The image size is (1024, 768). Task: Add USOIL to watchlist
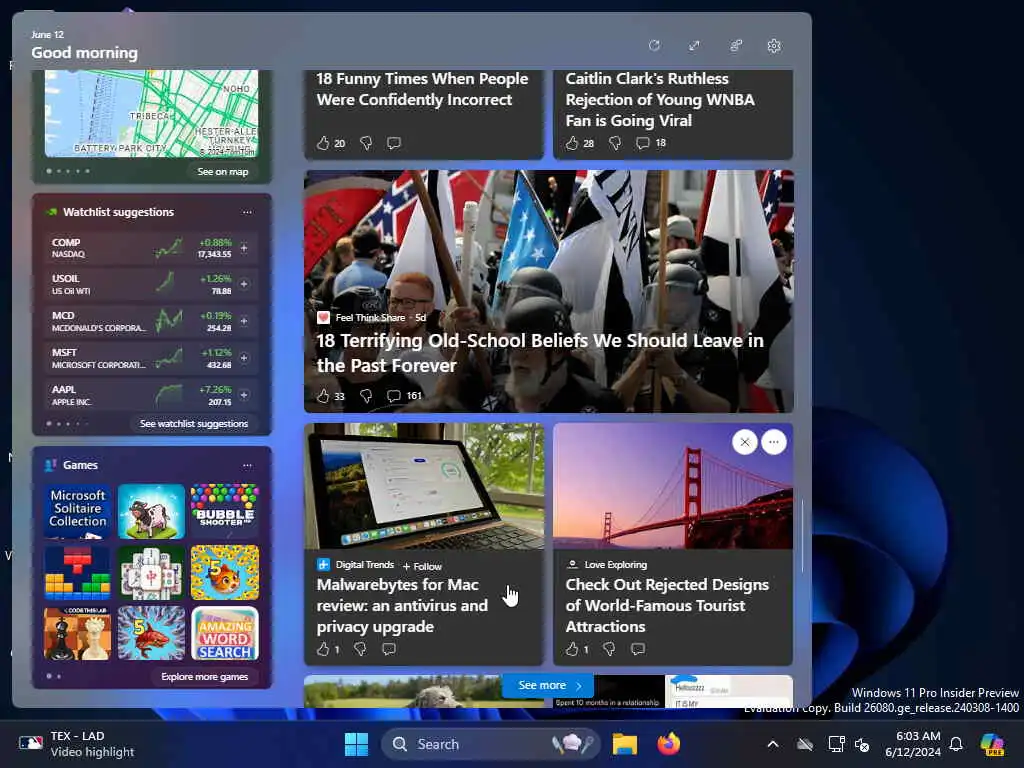(244, 284)
